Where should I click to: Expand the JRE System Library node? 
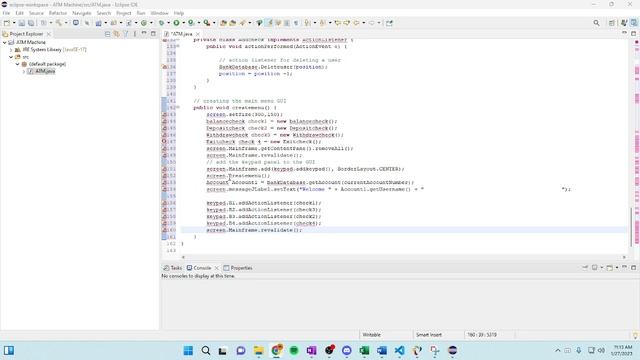point(11,49)
